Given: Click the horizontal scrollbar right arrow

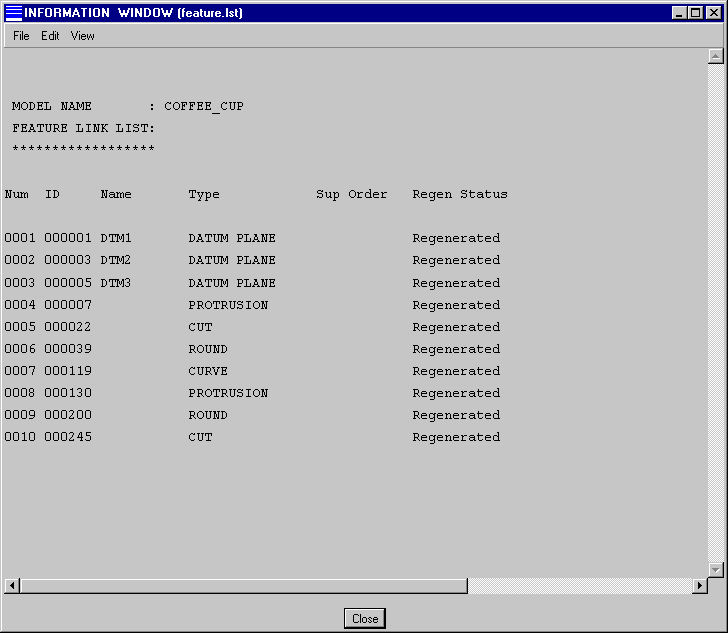Looking at the screenshot, I should pyautogui.click(x=700, y=585).
